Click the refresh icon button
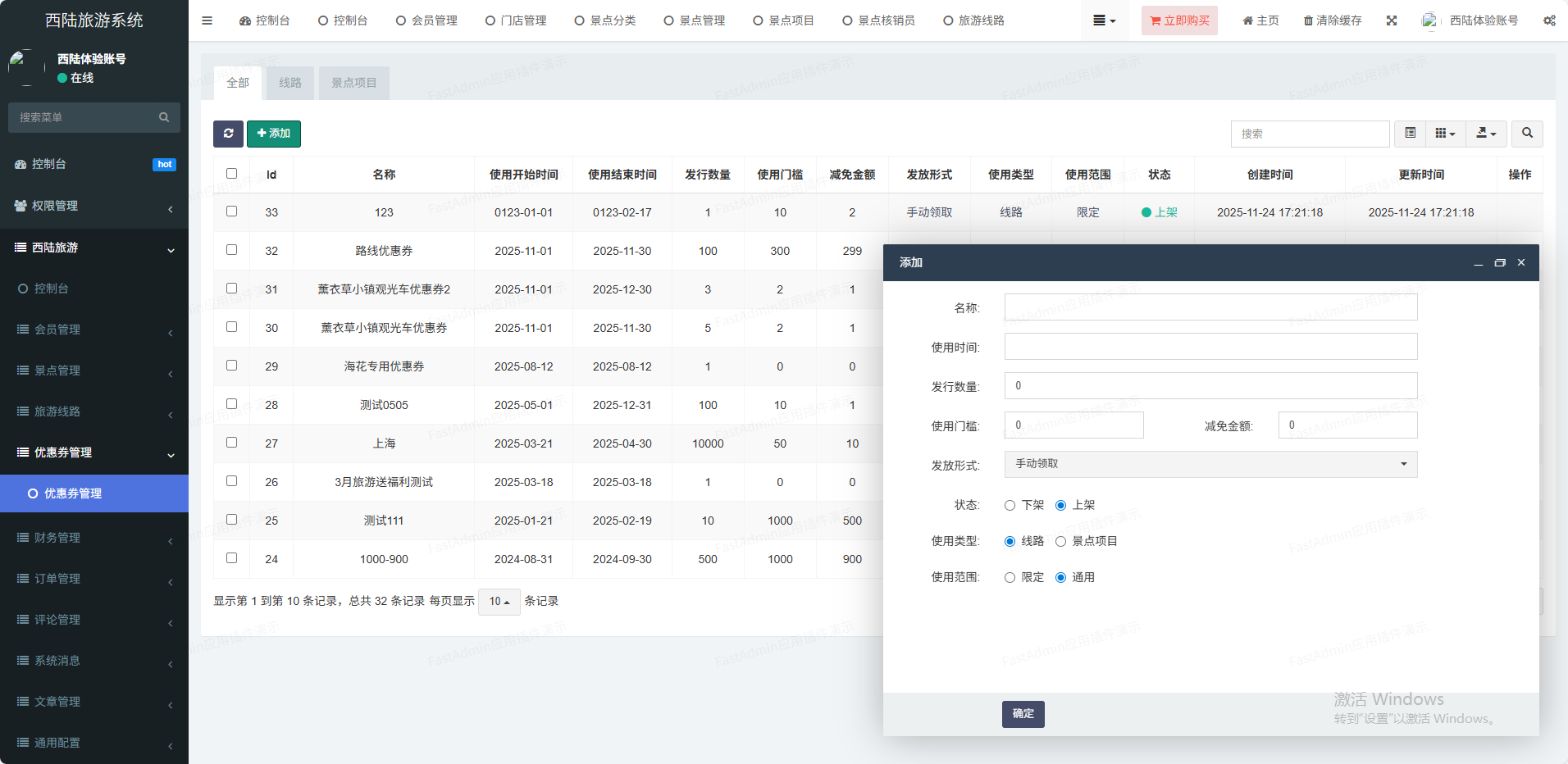This screenshot has height=764, width=1568. (228, 134)
